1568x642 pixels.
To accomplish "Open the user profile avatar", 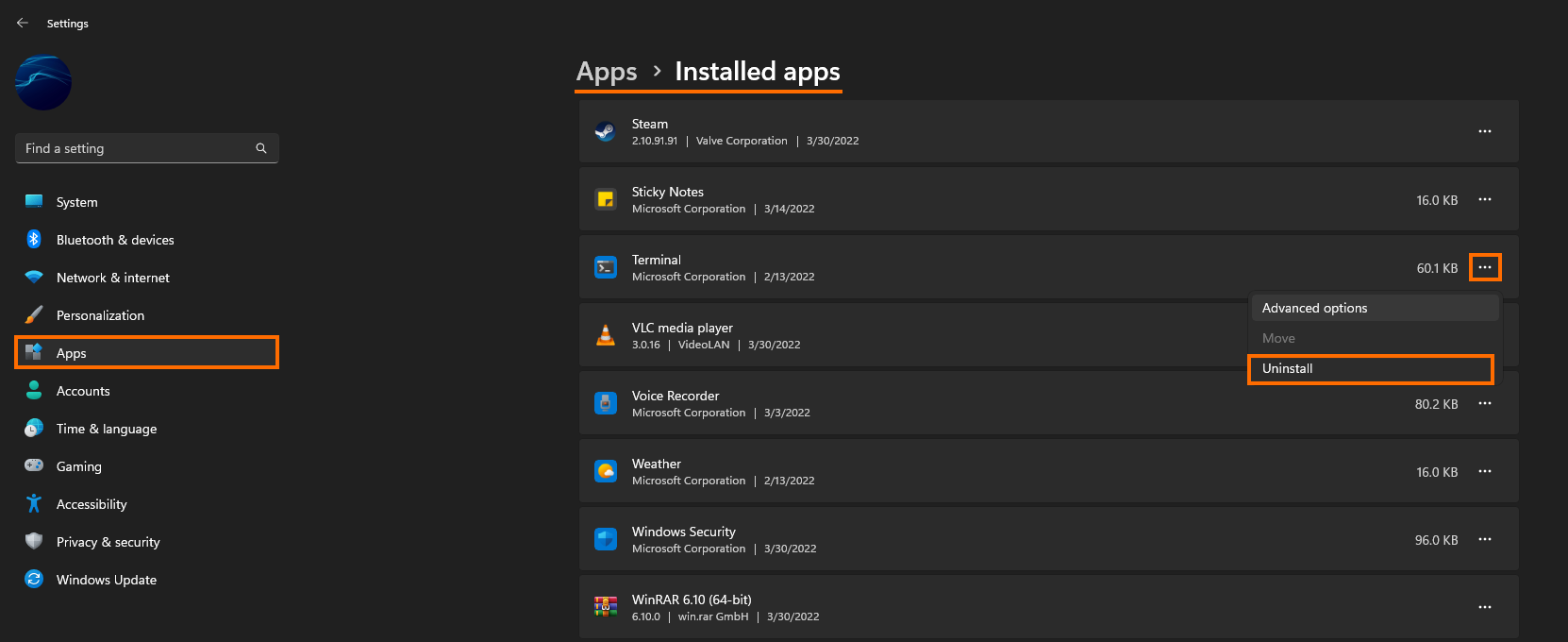I will (x=43, y=83).
